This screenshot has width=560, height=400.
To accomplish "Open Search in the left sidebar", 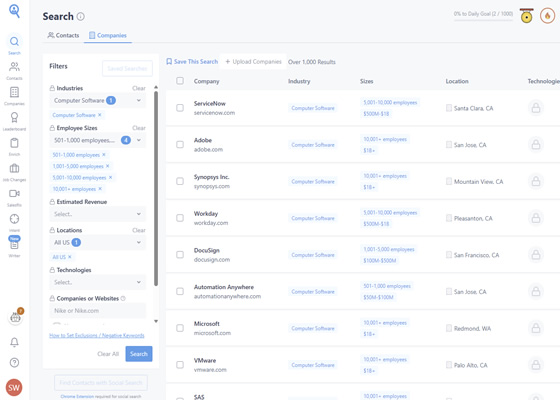I will point(14,45).
